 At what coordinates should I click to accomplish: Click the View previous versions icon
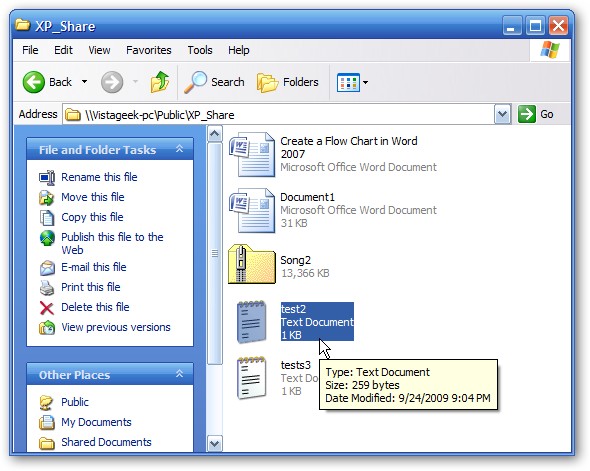(47, 328)
